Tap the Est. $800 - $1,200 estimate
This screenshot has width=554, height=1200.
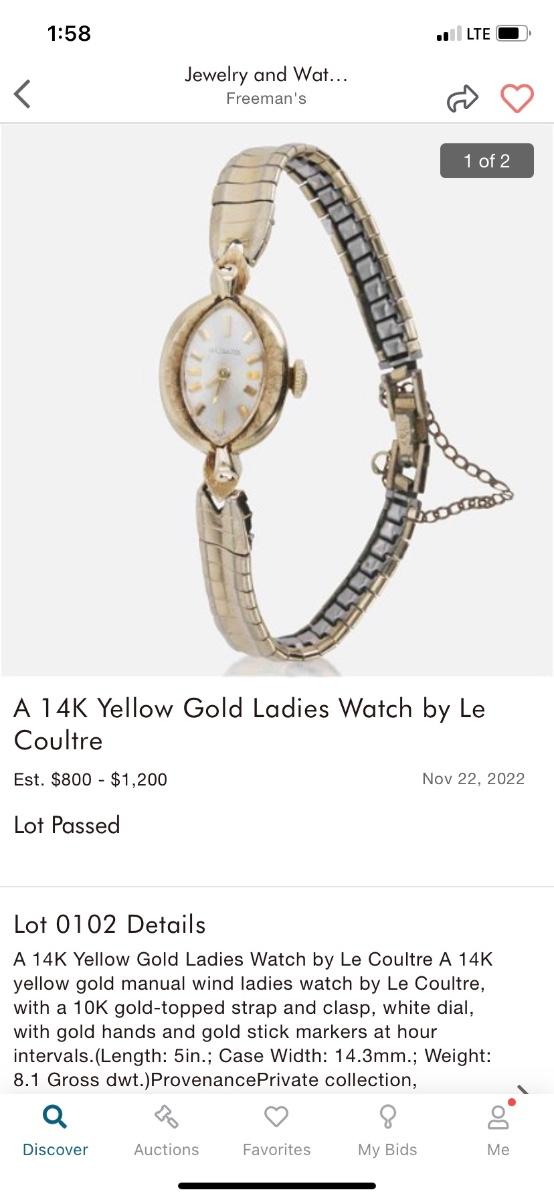pos(90,779)
